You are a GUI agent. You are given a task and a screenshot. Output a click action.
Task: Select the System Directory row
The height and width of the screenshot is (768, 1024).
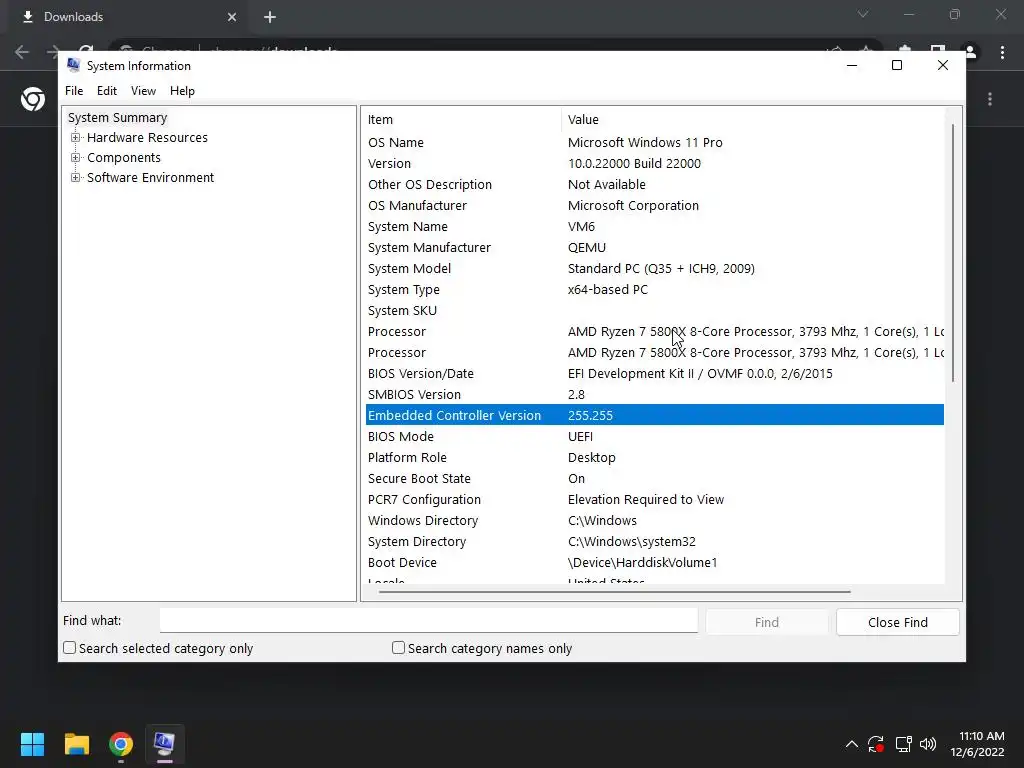654,541
